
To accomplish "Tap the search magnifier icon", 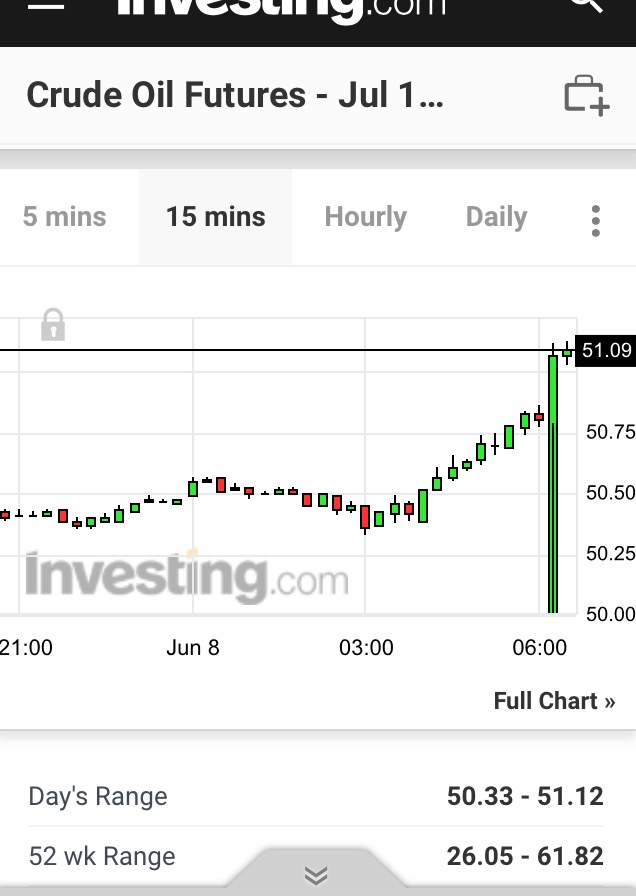I will (x=587, y=5).
